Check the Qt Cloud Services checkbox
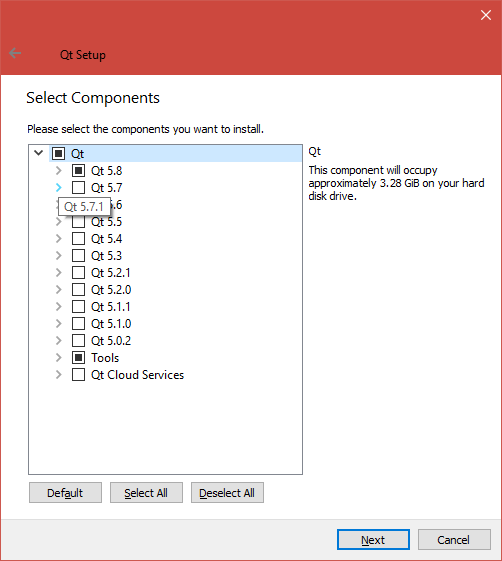 click(78, 375)
